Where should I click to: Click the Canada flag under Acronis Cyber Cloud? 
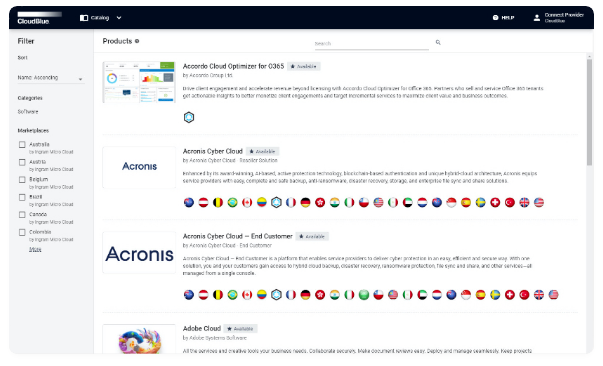pos(247,202)
